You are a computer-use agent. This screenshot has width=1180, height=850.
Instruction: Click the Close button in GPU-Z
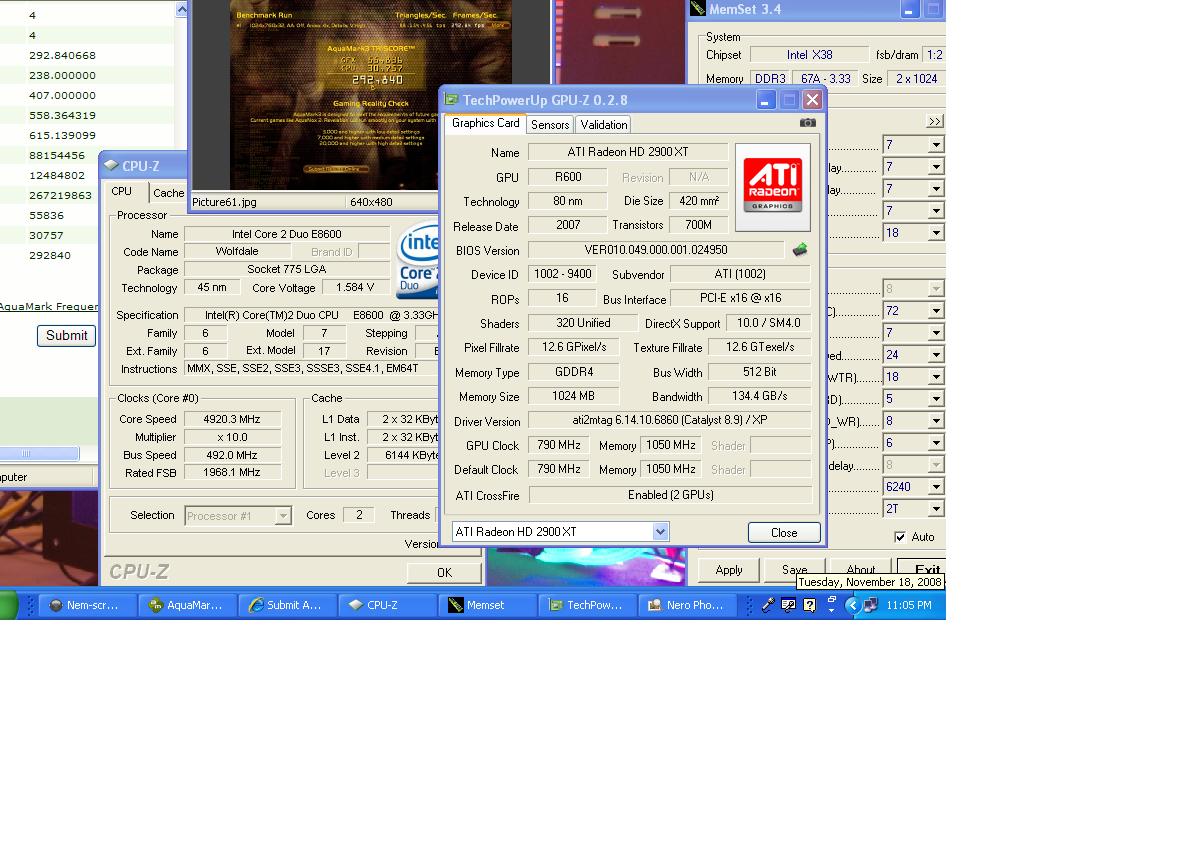pos(784,532)
